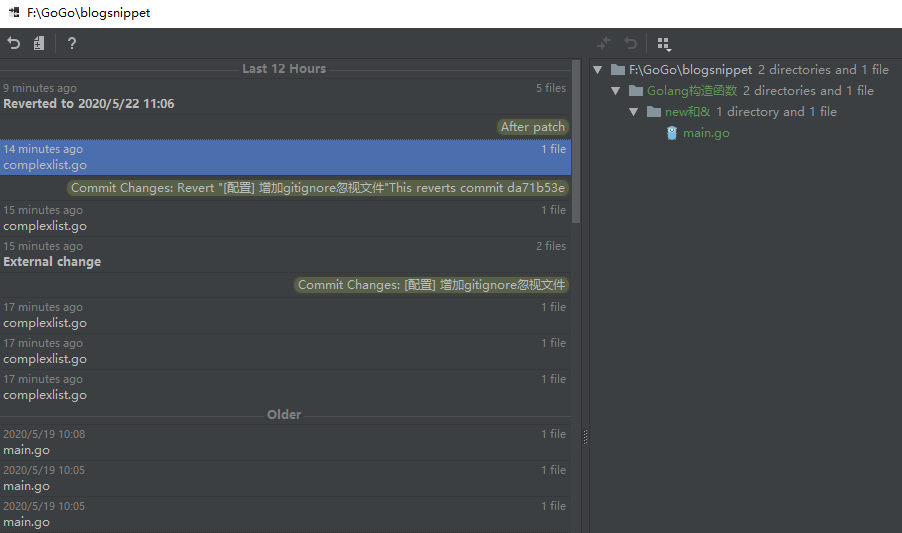Screen dimensions: 902x533
Task: Select the 'External change' history entry
Action: 52,262
